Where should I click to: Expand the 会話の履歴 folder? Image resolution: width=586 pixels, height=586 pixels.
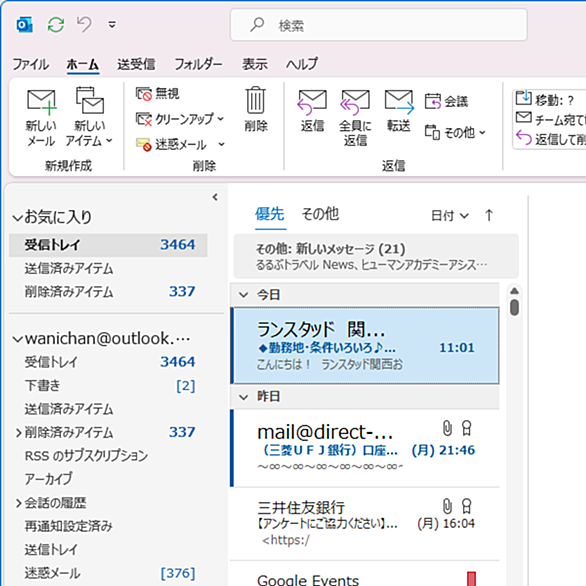point(18,503)
